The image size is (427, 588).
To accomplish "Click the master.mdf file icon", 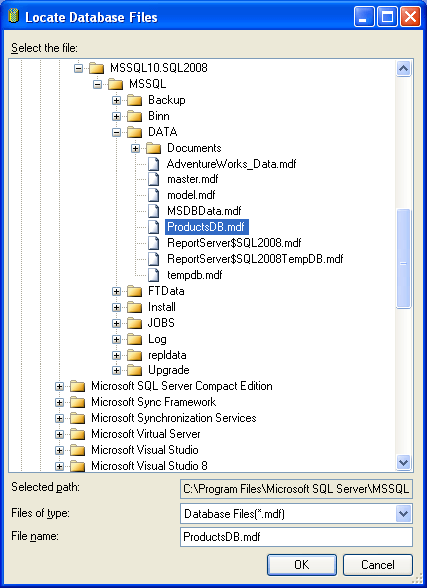I will [153, 179].
